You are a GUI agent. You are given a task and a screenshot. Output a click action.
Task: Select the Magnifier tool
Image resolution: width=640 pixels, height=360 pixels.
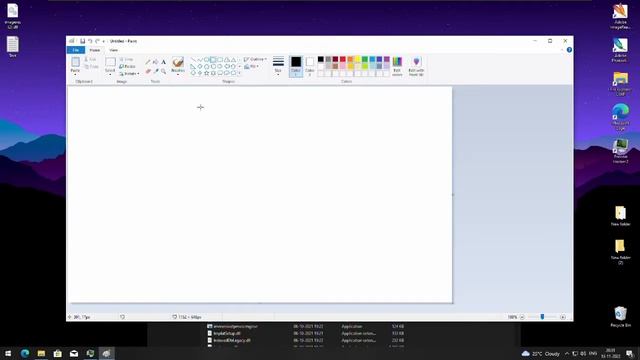pyautogui.click(x=163, y=71)
